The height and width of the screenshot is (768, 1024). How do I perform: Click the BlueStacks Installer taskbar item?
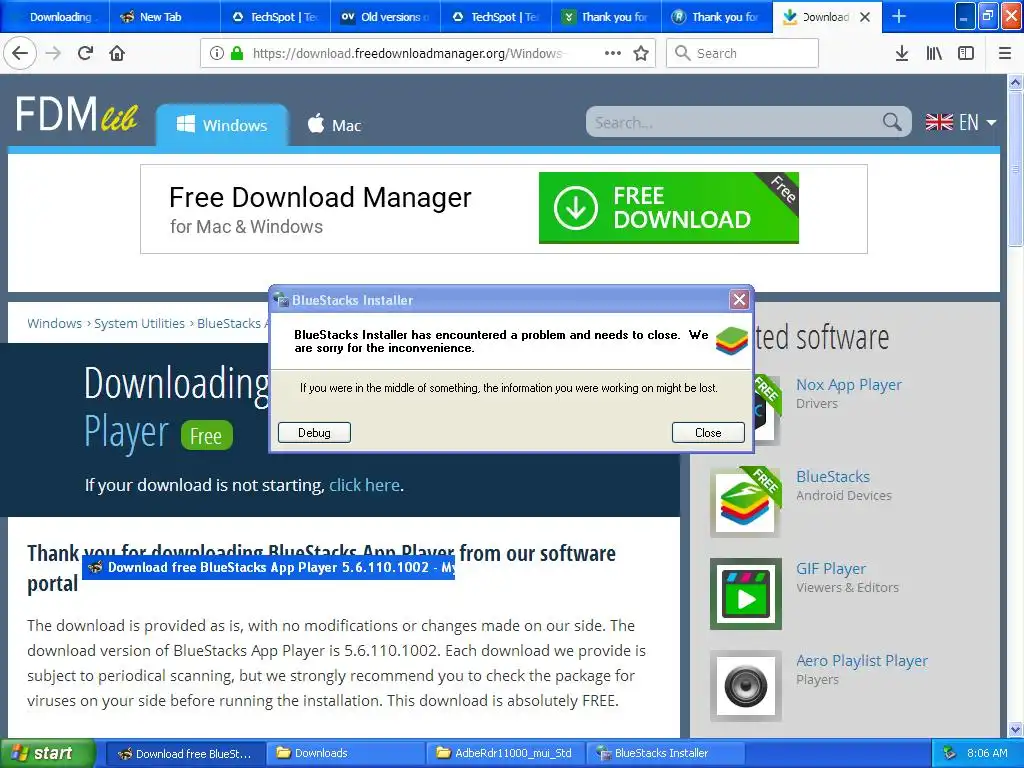point(666,753)
